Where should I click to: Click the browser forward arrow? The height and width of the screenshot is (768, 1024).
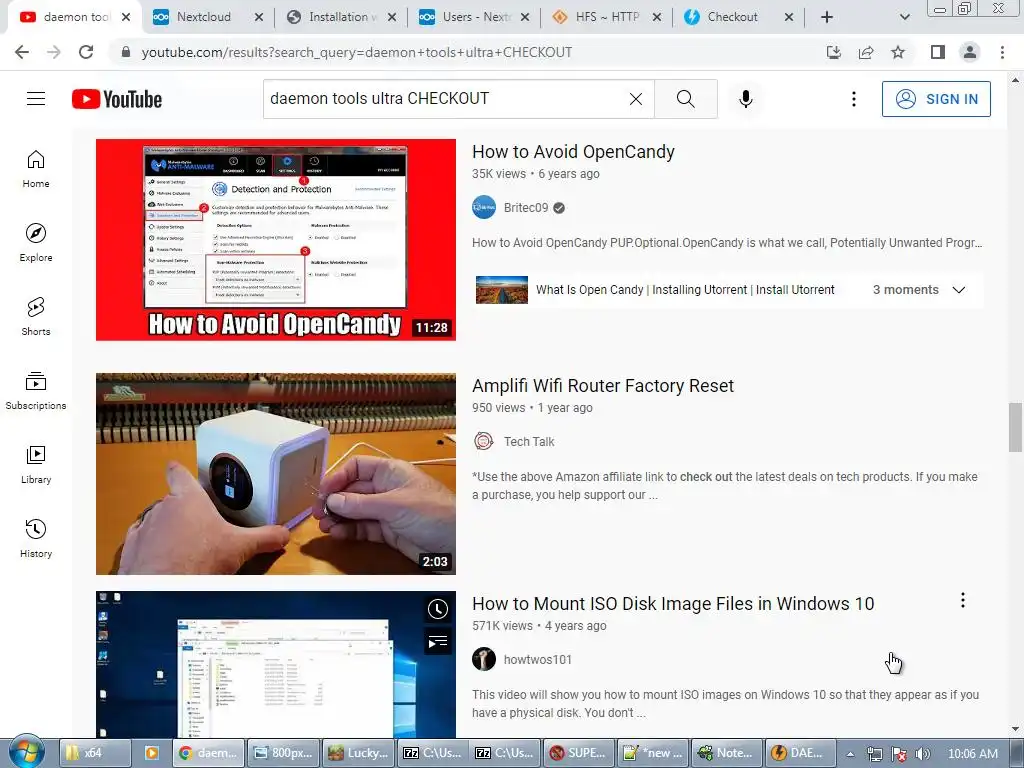[54, 52]
